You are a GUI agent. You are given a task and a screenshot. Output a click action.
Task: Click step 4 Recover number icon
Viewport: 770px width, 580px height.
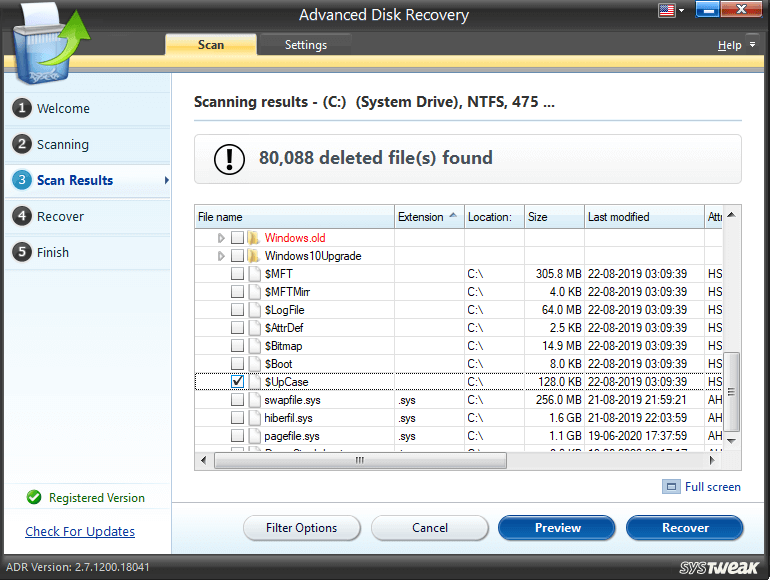22,216
